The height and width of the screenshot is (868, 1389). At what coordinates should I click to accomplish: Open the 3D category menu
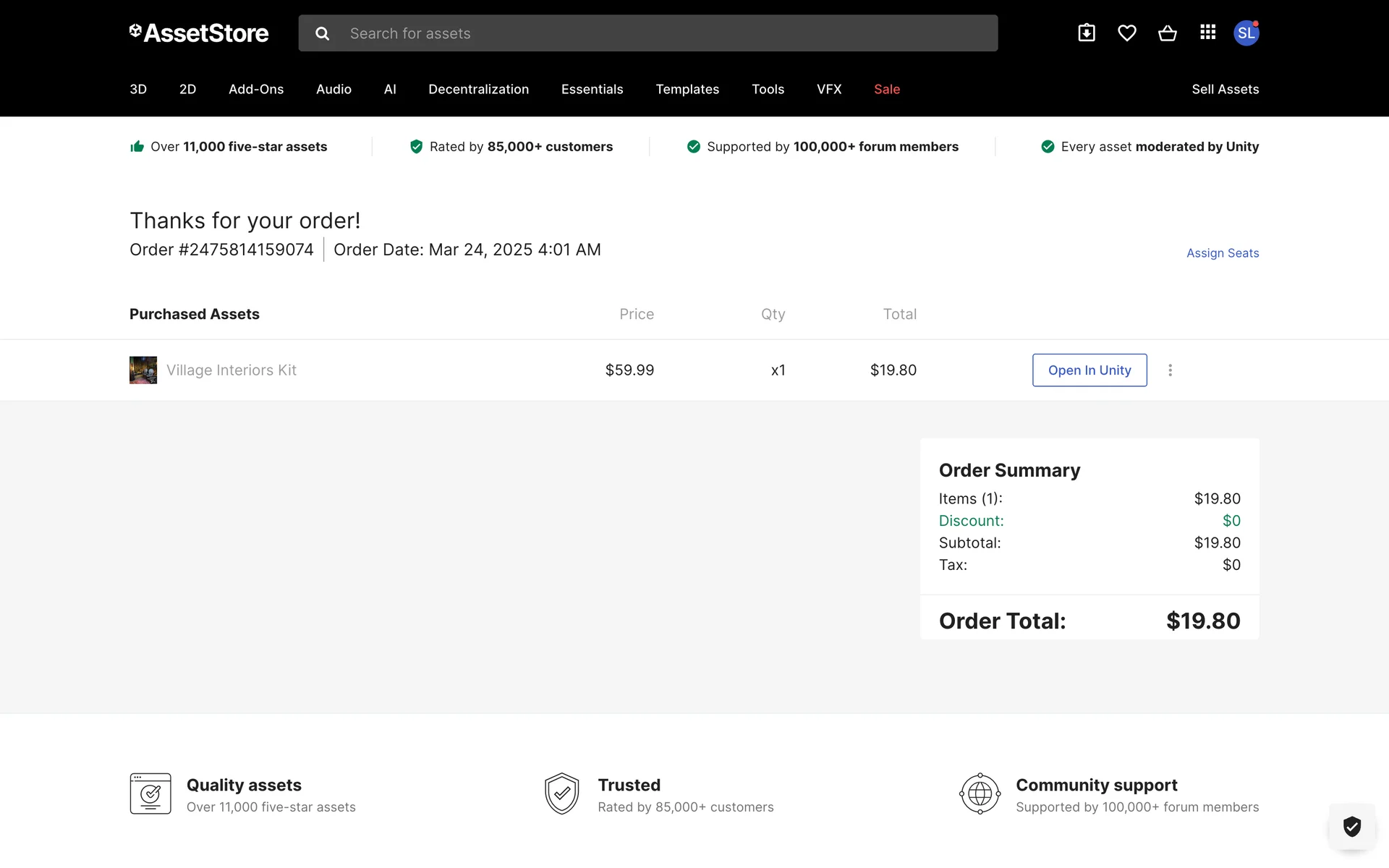138,89
